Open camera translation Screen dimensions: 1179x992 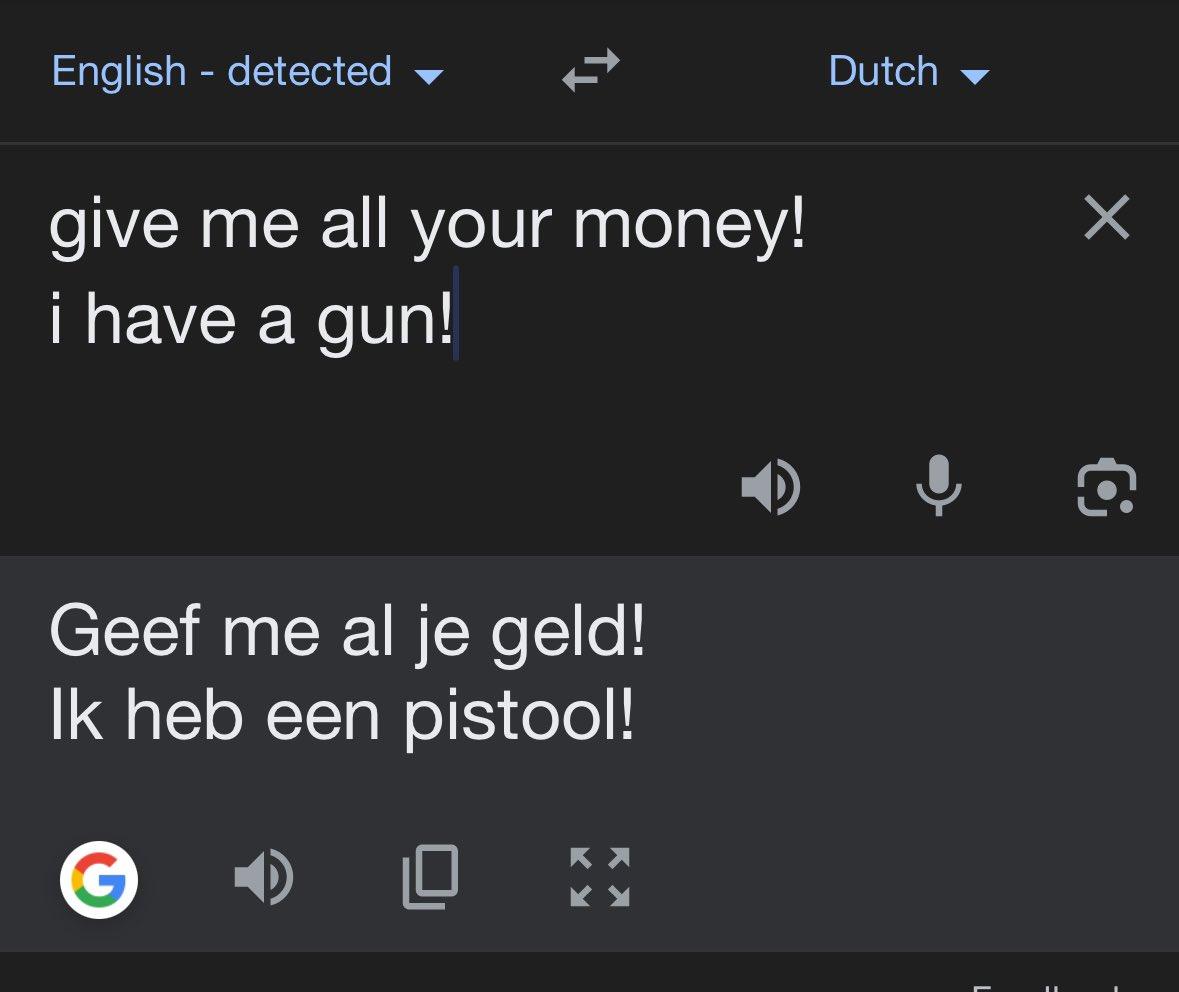pos(1106,488)
